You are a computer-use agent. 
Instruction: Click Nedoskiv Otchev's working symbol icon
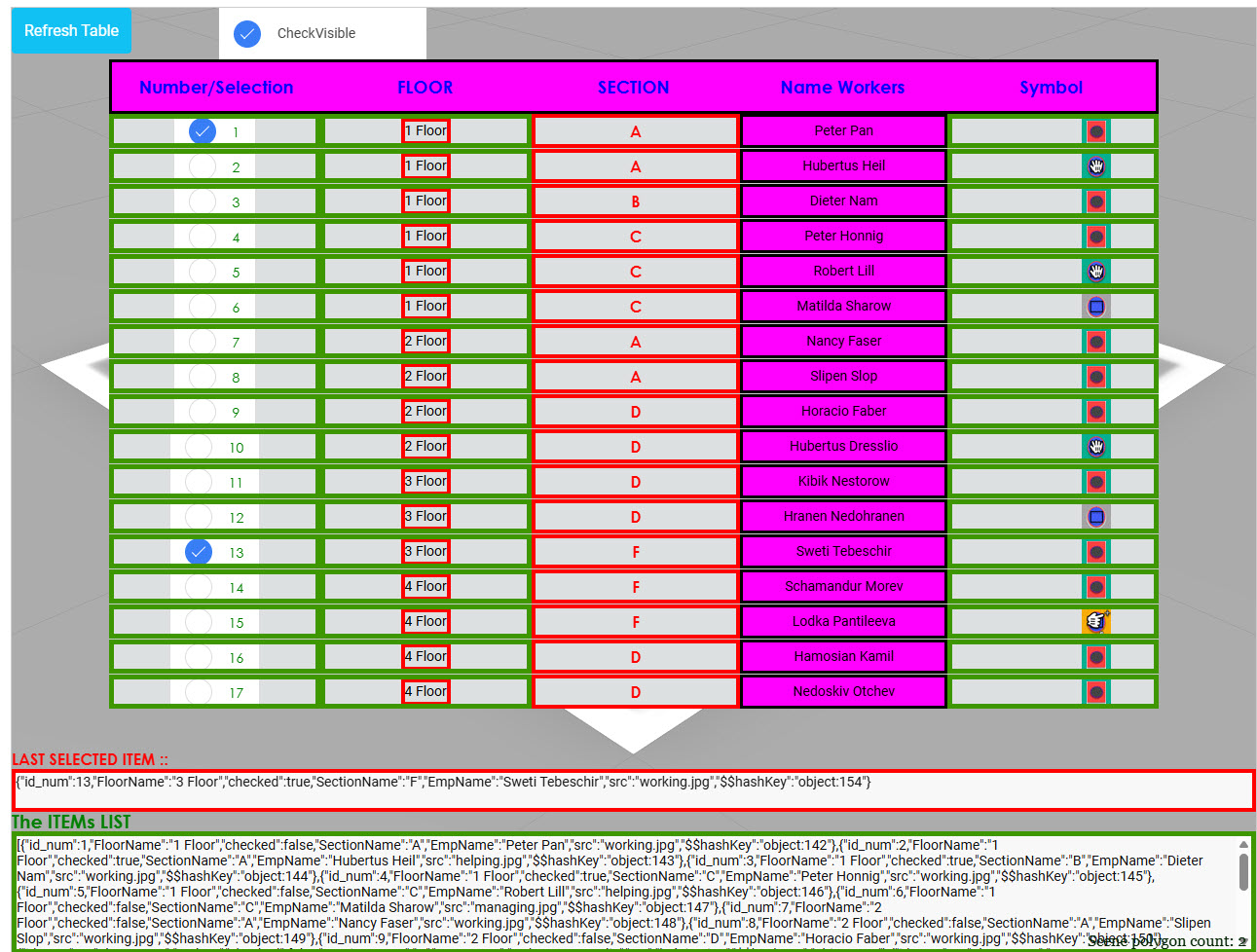[x=1096, y=691]
